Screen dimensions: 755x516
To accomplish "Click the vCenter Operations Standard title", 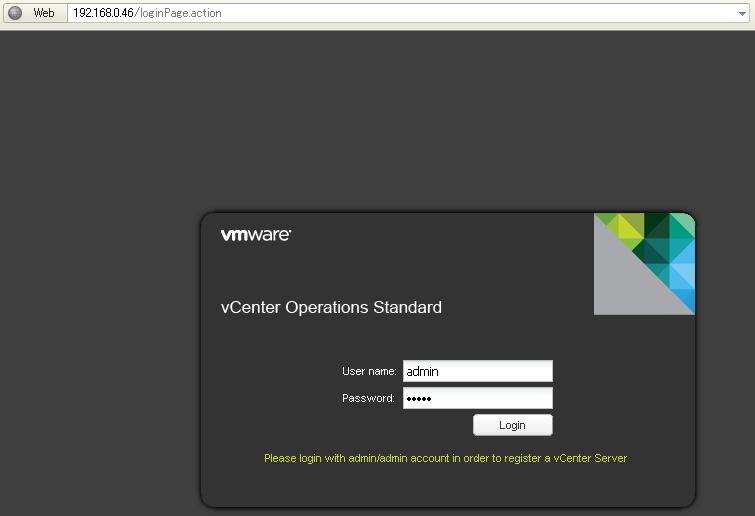I will pyautogui.click(x=331, y=307).
